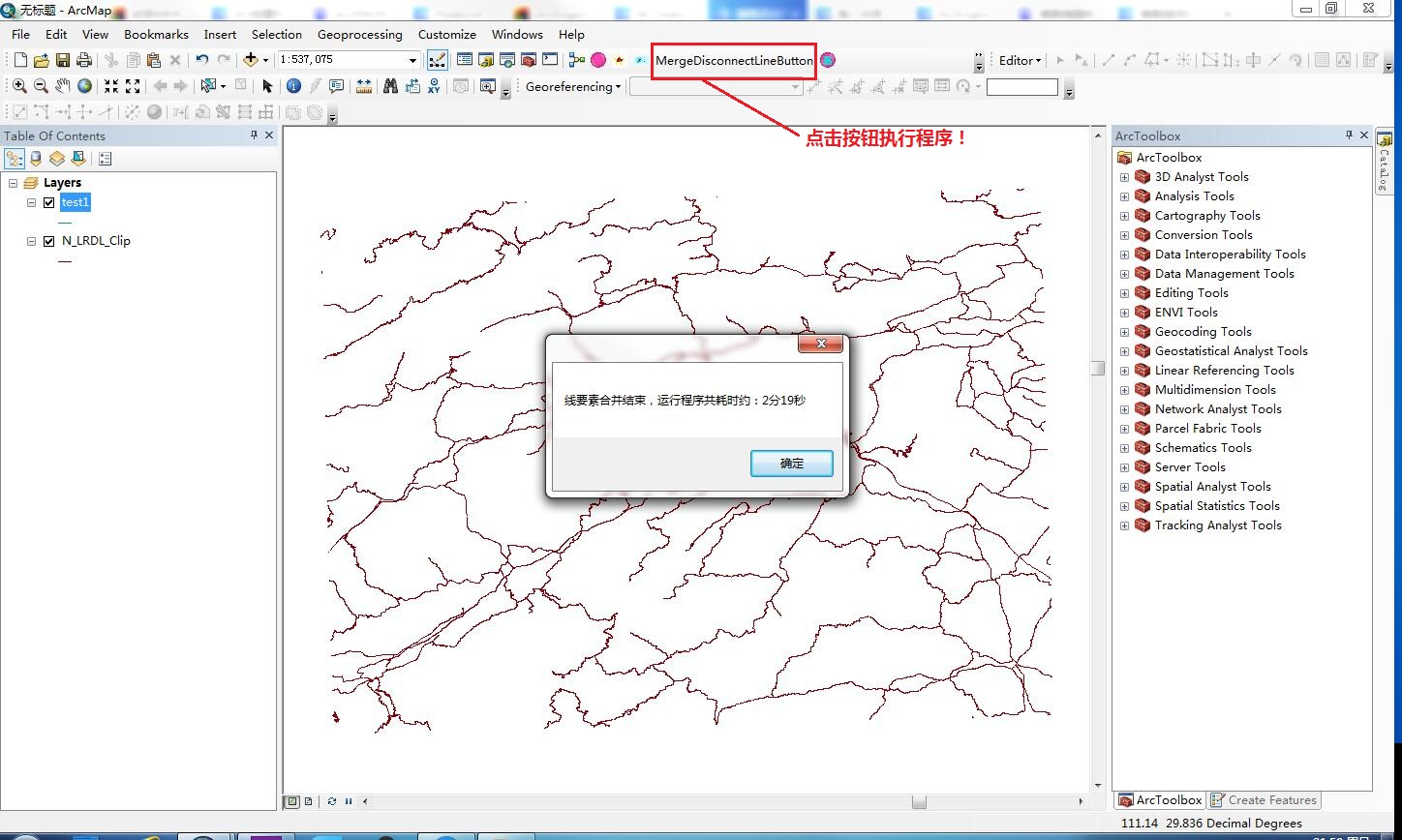Select Network Analyst Tools in ArcToolbox
The width and height of the screenshot is (1402, 840).
1218,409
